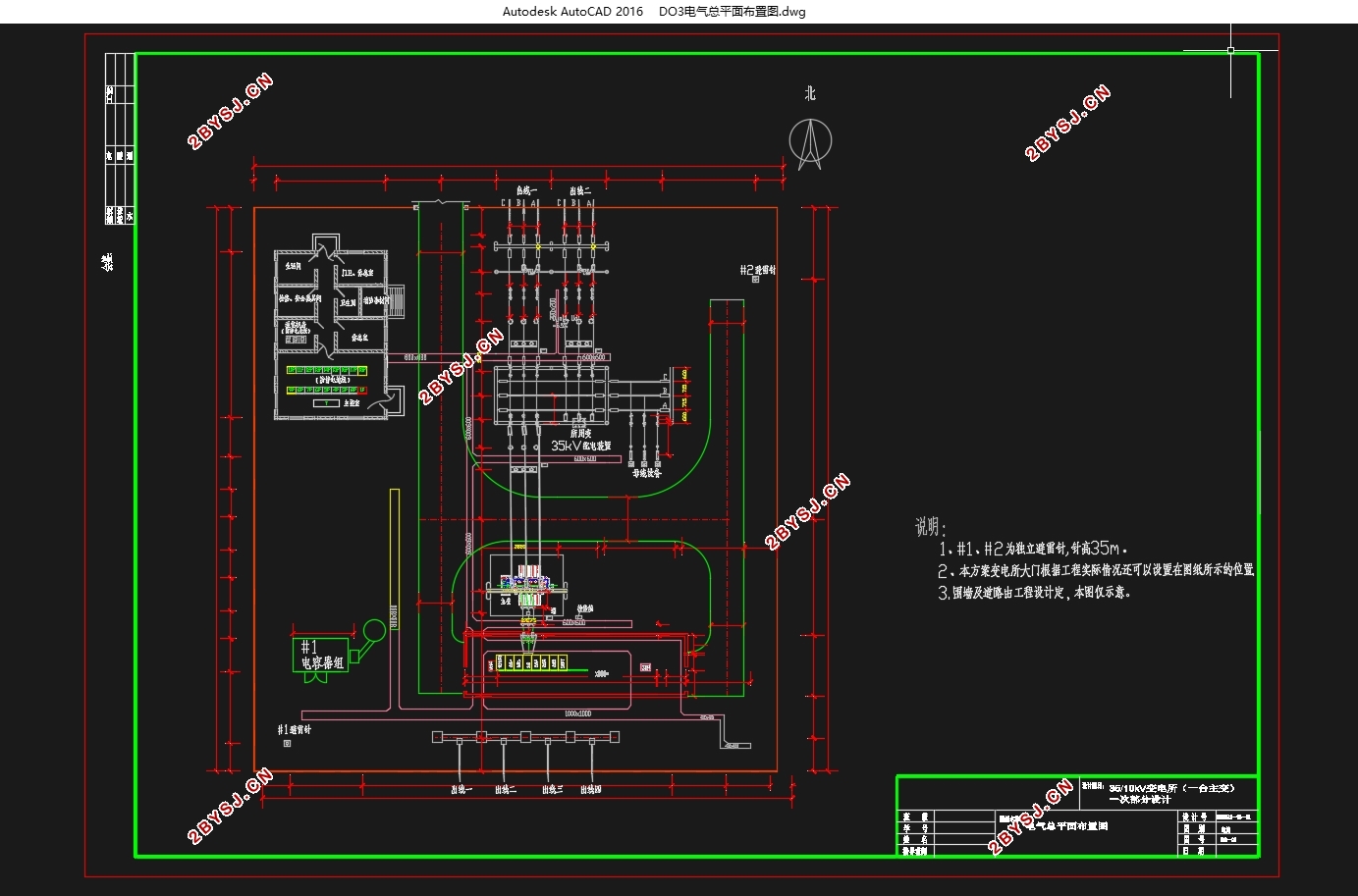
Task: Select the 出线三 feeder label
Action: point(552,789)
